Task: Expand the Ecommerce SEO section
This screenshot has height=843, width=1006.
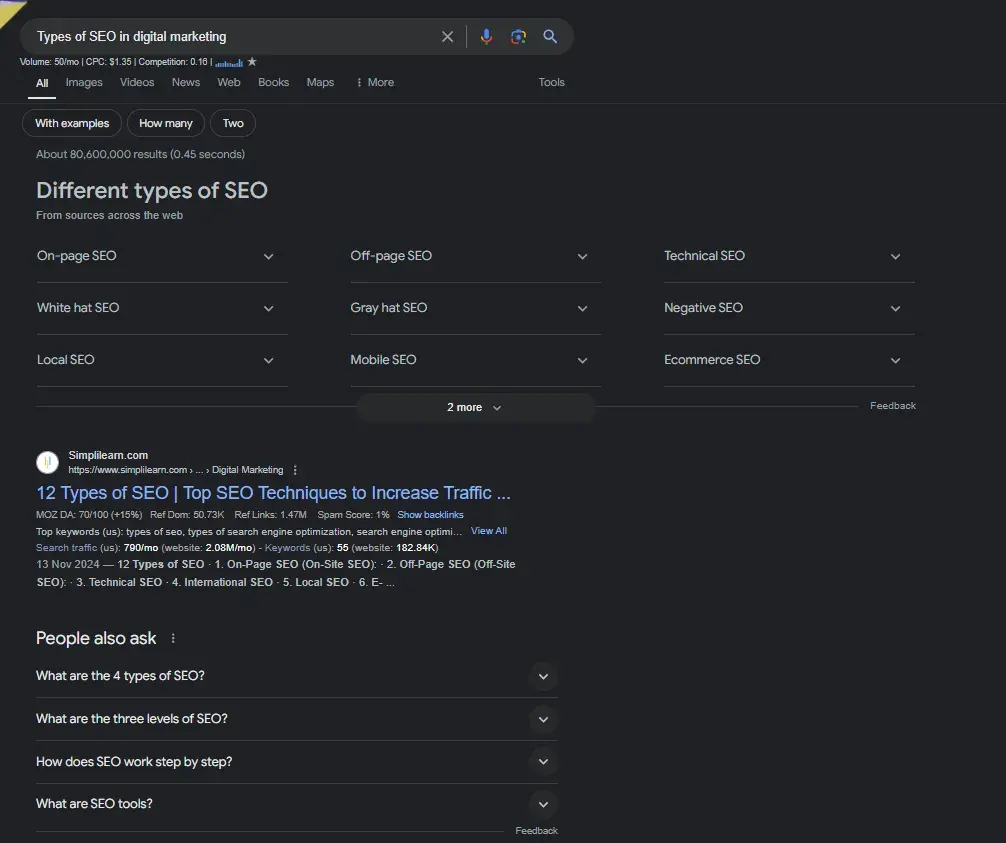Action: [x=789, y=360]
